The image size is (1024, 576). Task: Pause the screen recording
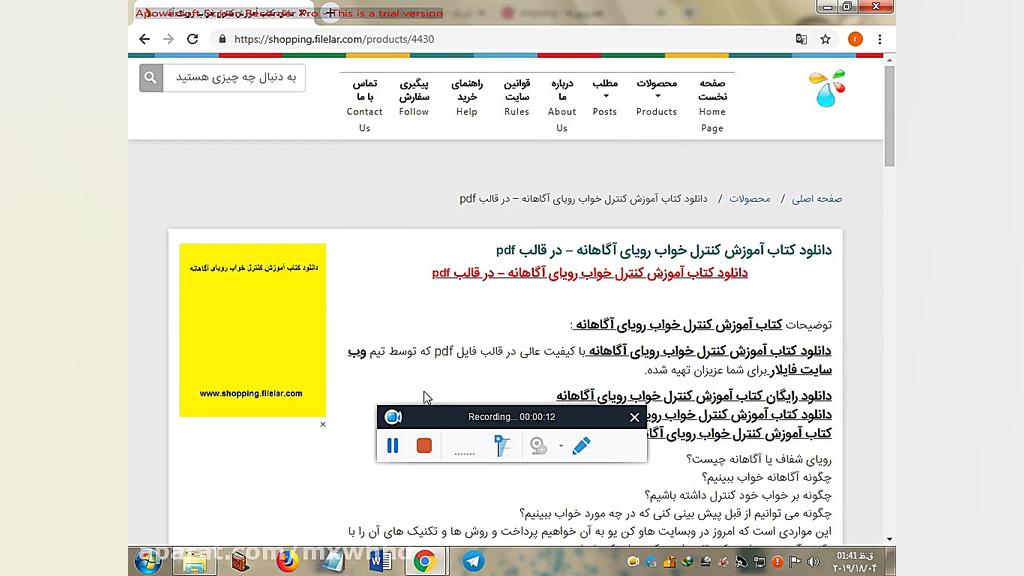click(393, 446)
